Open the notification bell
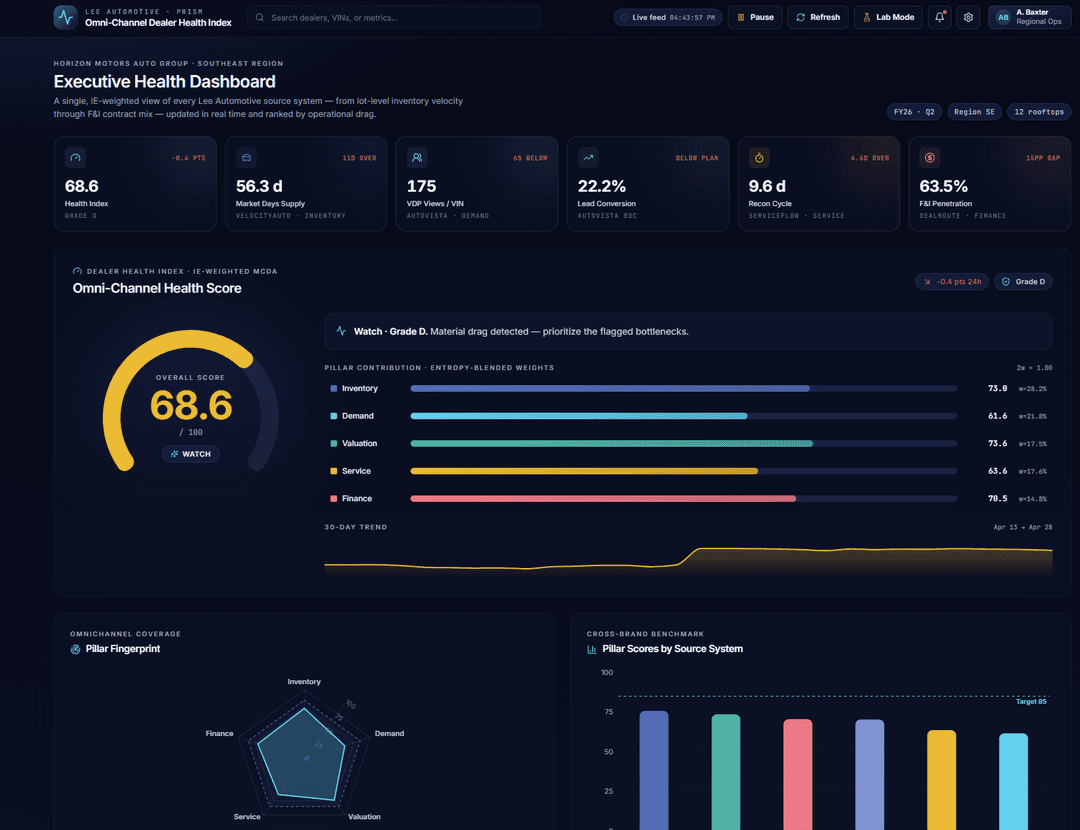Image resolution: width=1080 pixels, height=830 pixels. (x=939, y=17)
